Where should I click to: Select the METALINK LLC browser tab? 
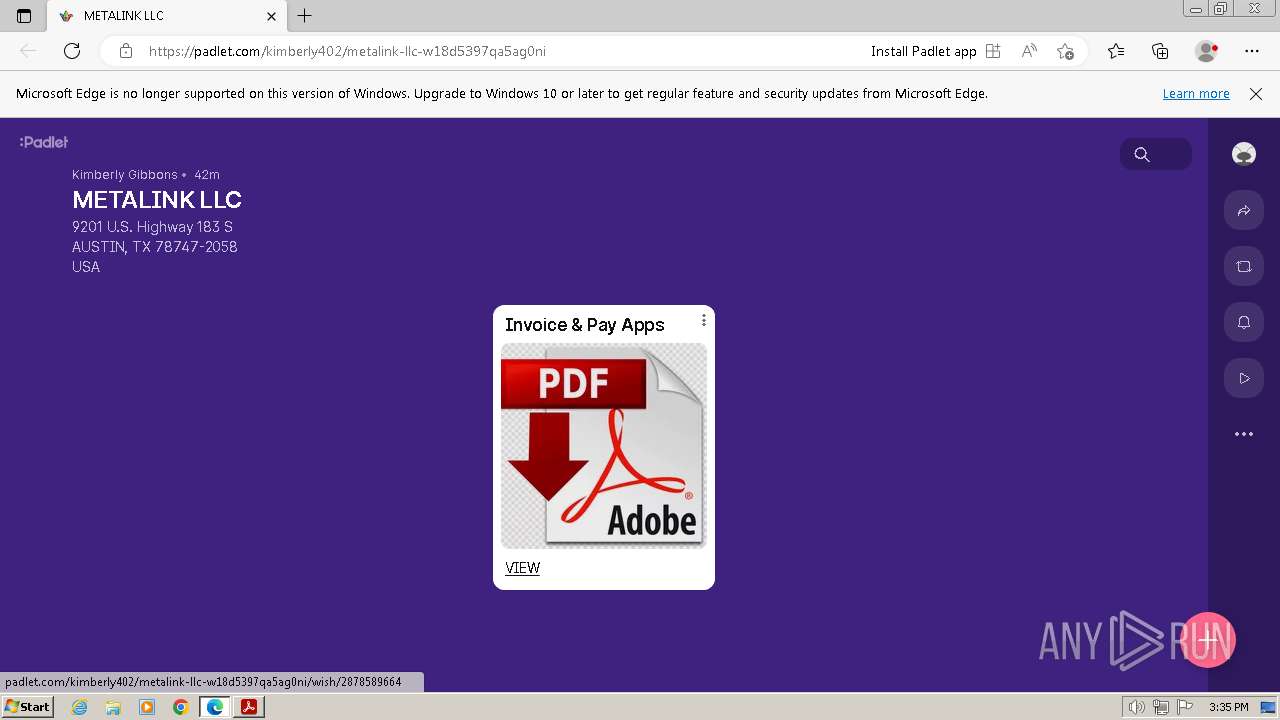[165, 16]
